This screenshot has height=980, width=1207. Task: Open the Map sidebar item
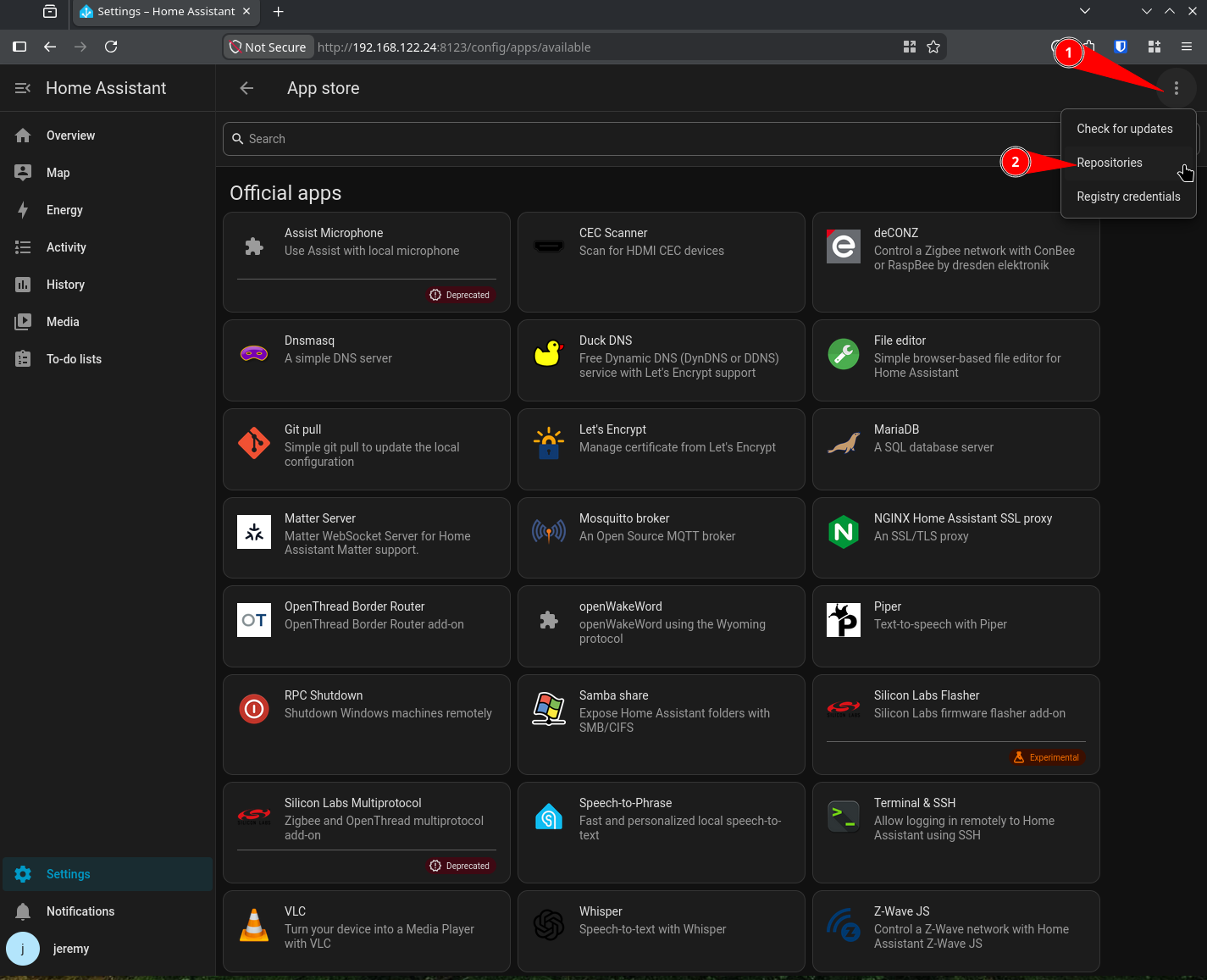tap(107, 173)
